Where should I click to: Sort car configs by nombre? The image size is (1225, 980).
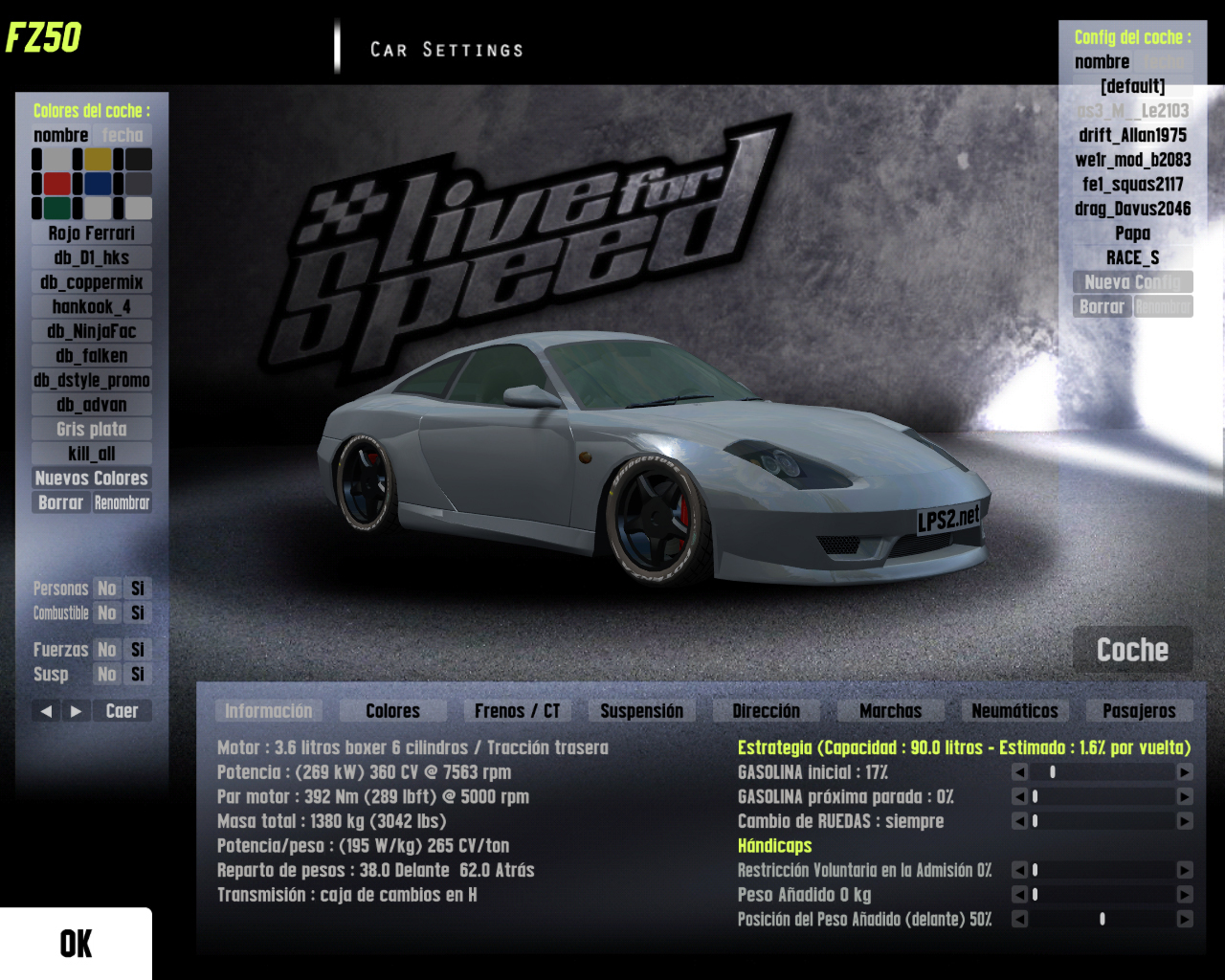[1102, 62]
